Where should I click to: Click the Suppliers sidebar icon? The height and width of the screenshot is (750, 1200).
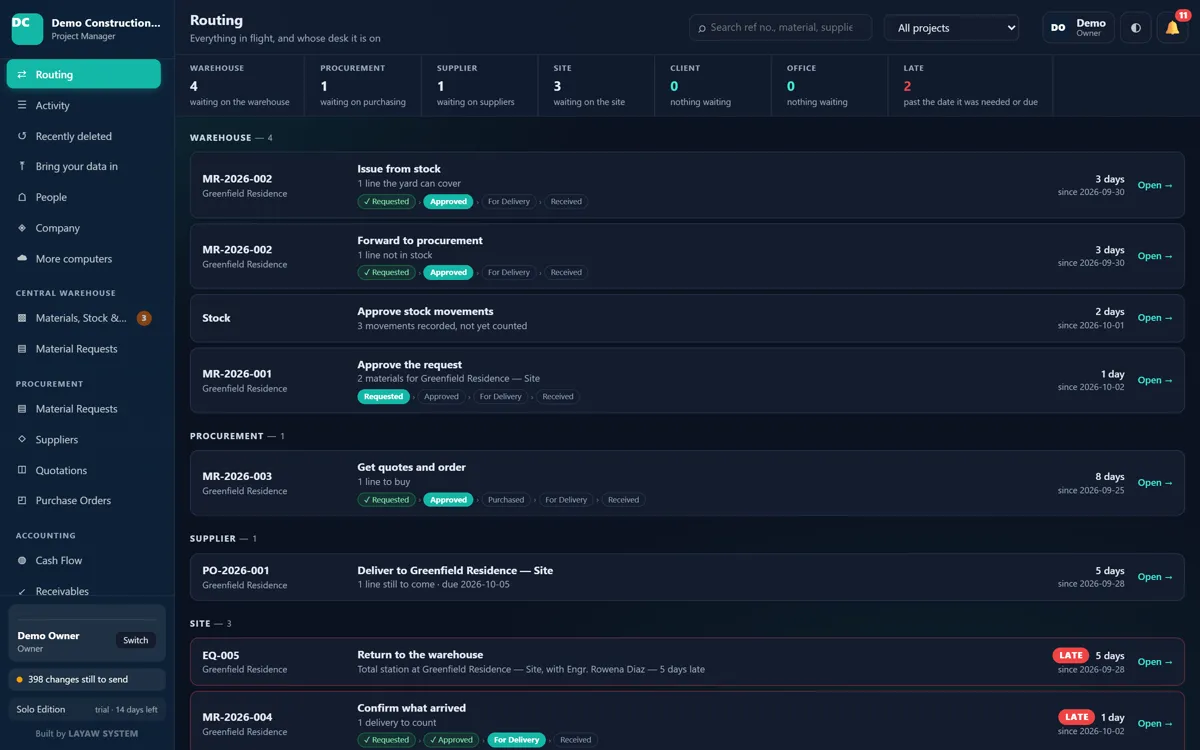22,439
